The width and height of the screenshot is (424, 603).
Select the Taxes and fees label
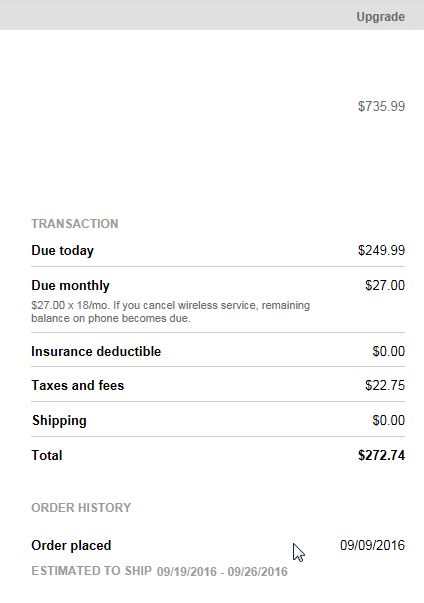[x=78, y=385]
